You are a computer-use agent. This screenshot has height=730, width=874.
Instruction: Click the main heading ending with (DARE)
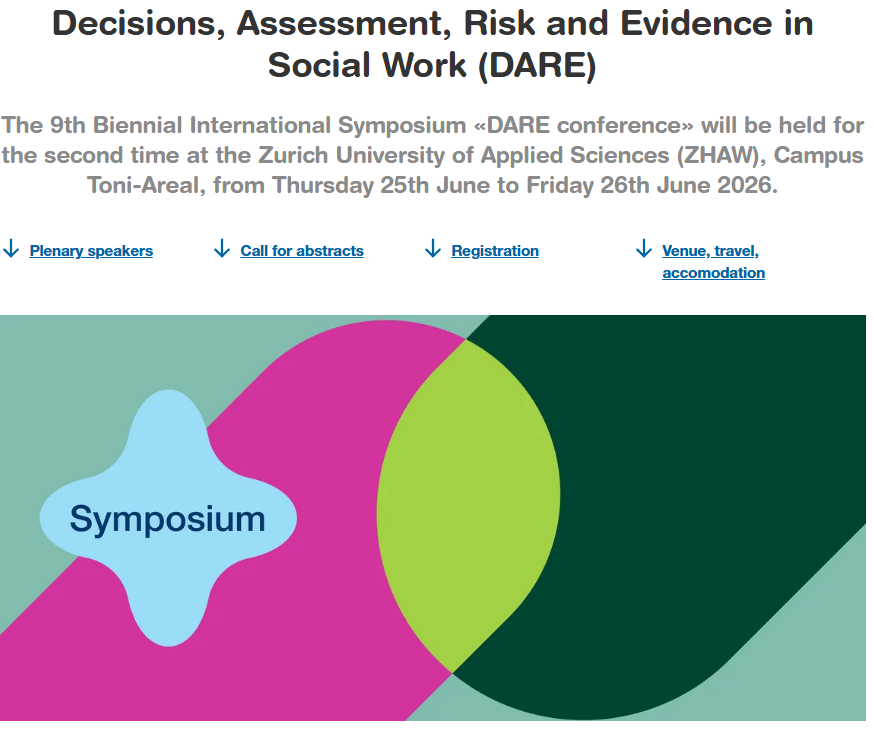coord(432,44)
